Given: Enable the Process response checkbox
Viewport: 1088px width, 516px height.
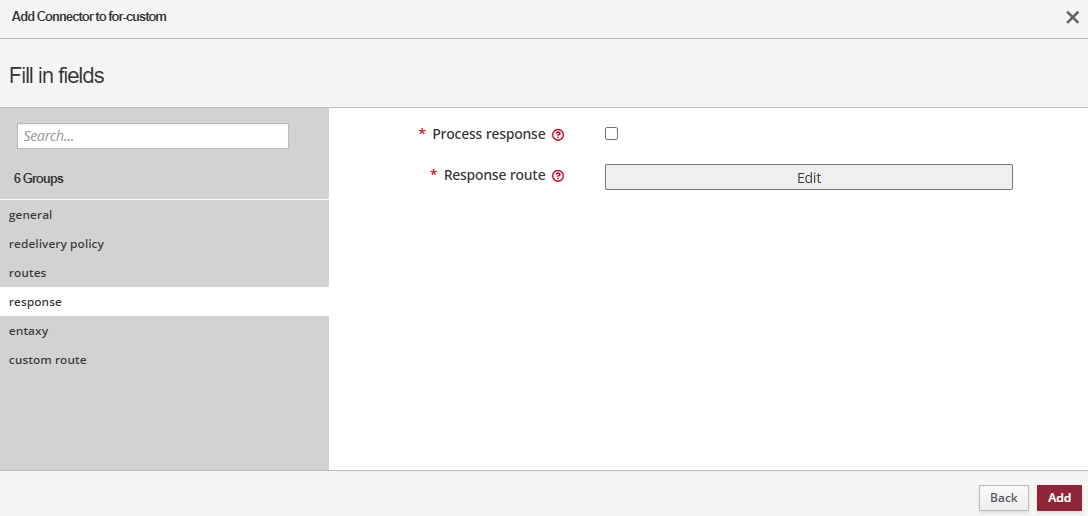Looking at the screenshot, I should (x=612, y=134).
